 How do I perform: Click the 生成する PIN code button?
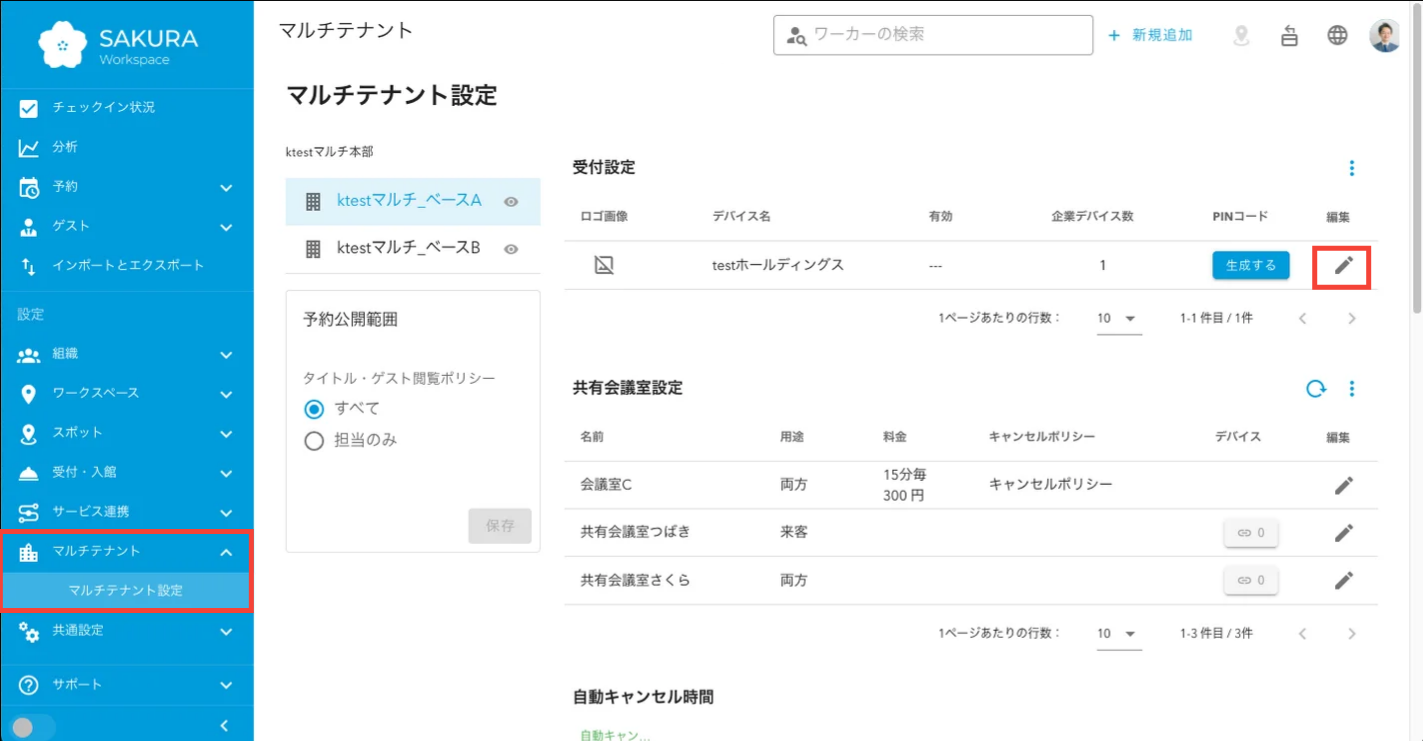(1250, 265)
